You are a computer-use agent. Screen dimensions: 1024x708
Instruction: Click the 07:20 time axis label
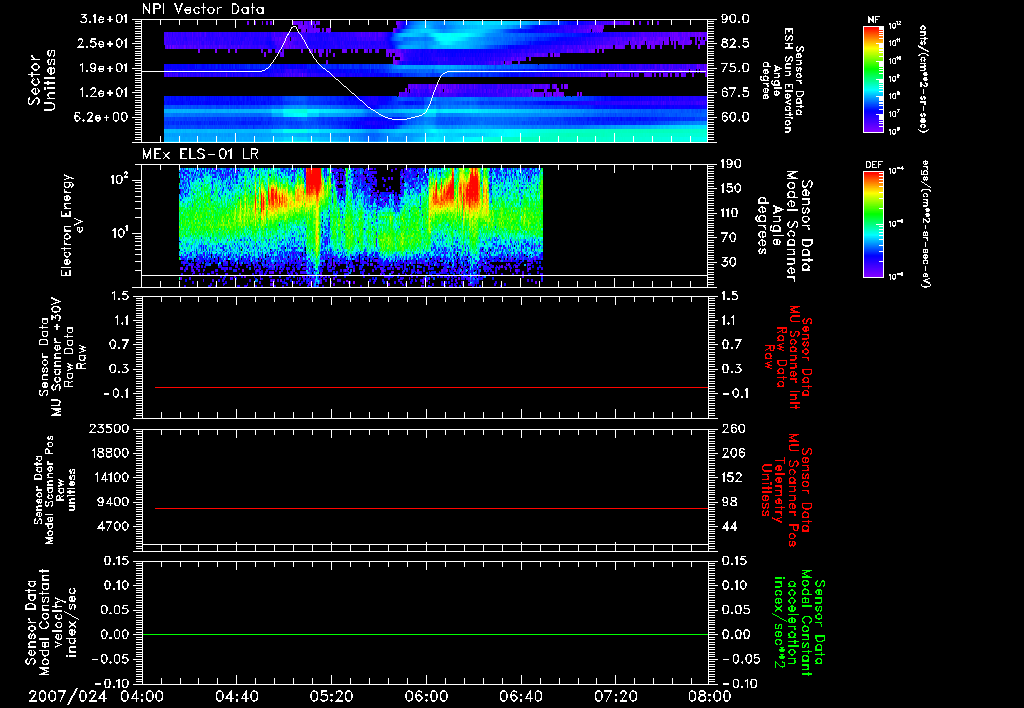tap(615, 696)
